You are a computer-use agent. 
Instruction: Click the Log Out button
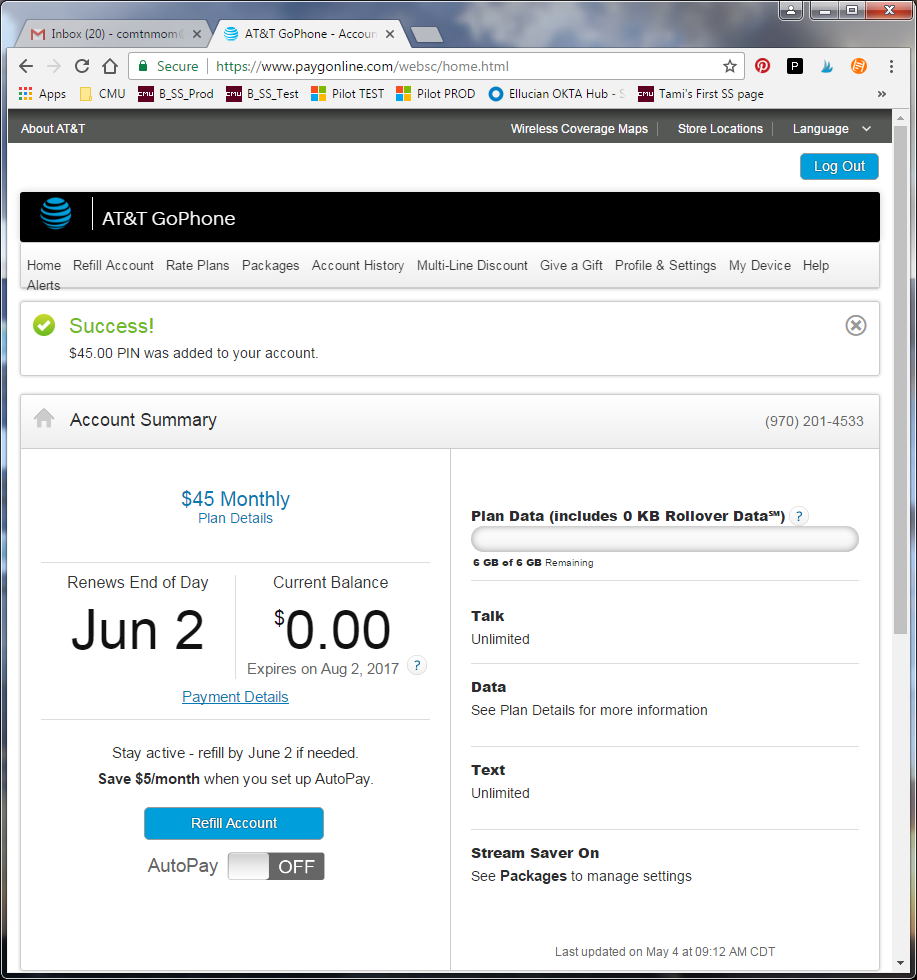(839, 166)
